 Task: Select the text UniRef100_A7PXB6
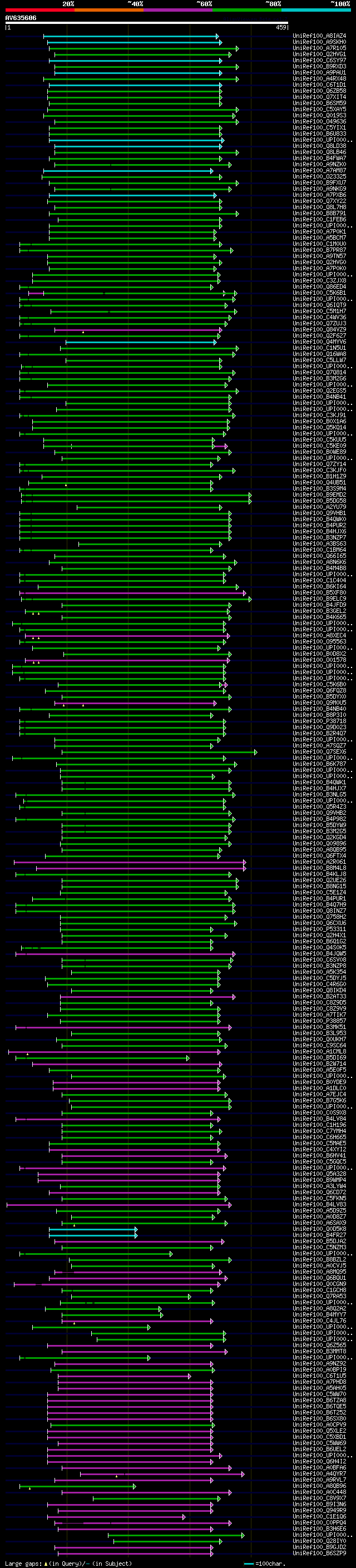[319, 195]
